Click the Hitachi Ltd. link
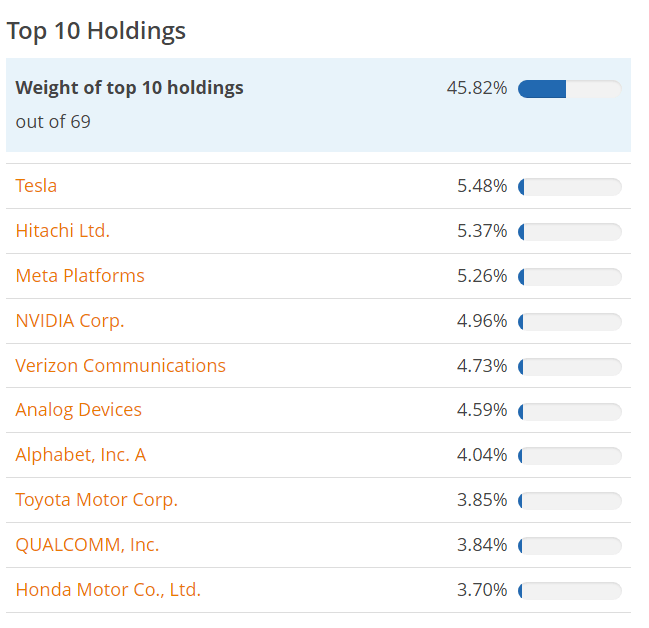 click(63, 231)
